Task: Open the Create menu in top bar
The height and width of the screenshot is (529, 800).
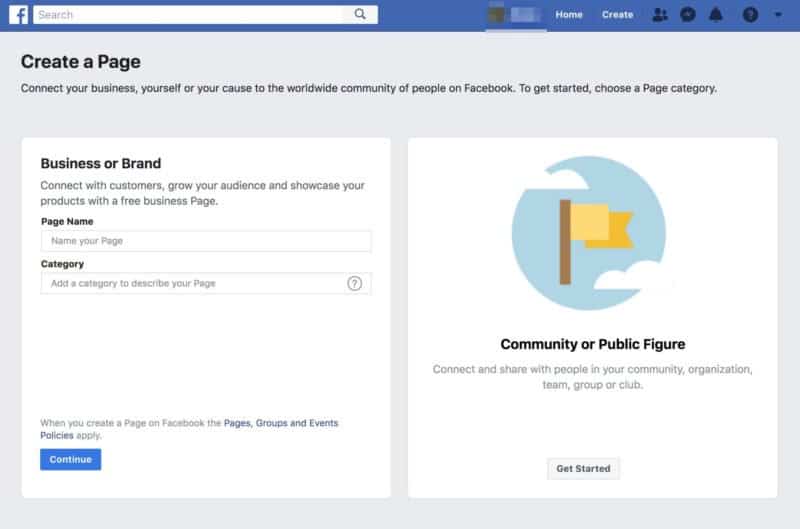Action: (617, 15)
